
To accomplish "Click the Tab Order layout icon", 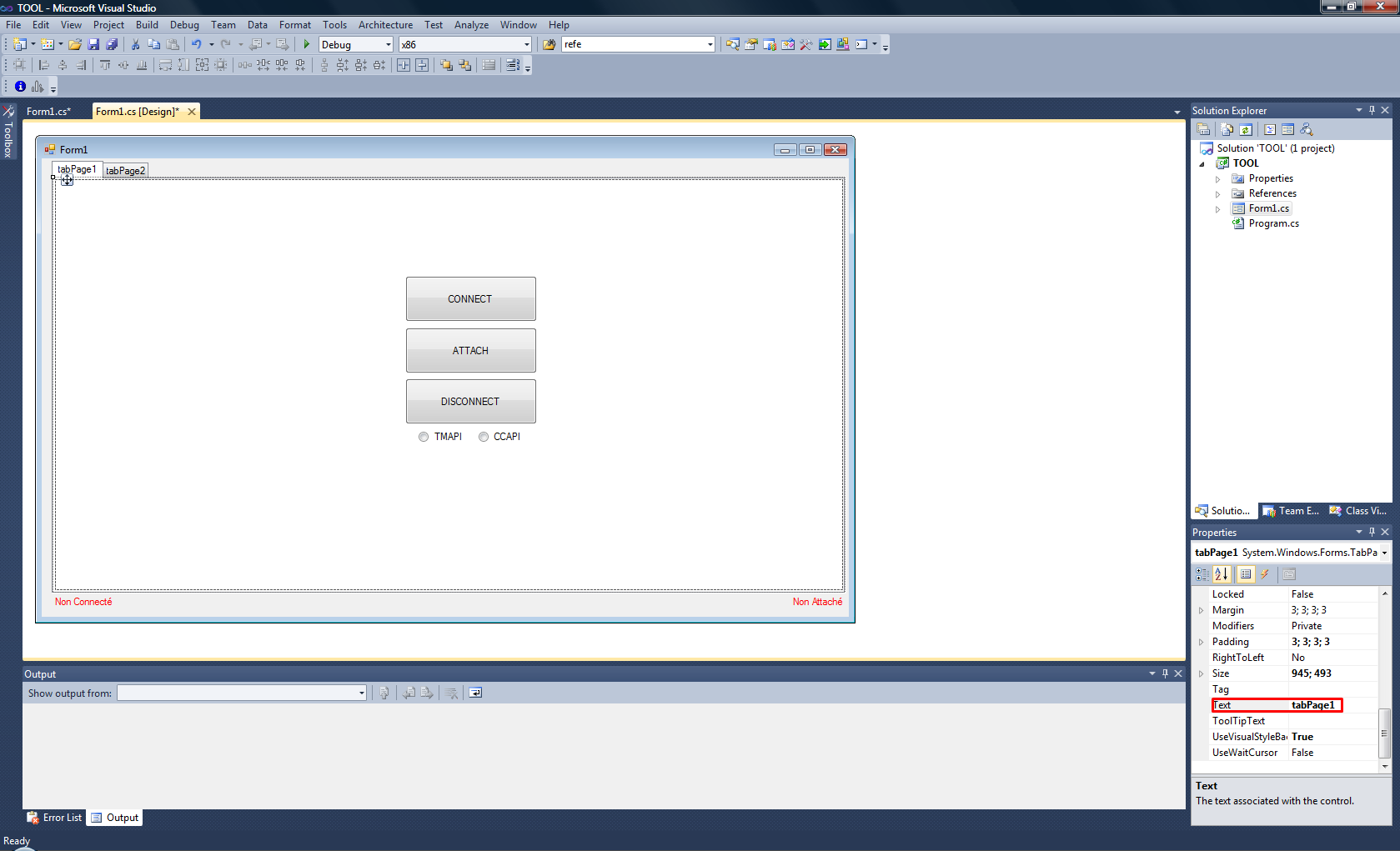I will (x=513, y=65).
